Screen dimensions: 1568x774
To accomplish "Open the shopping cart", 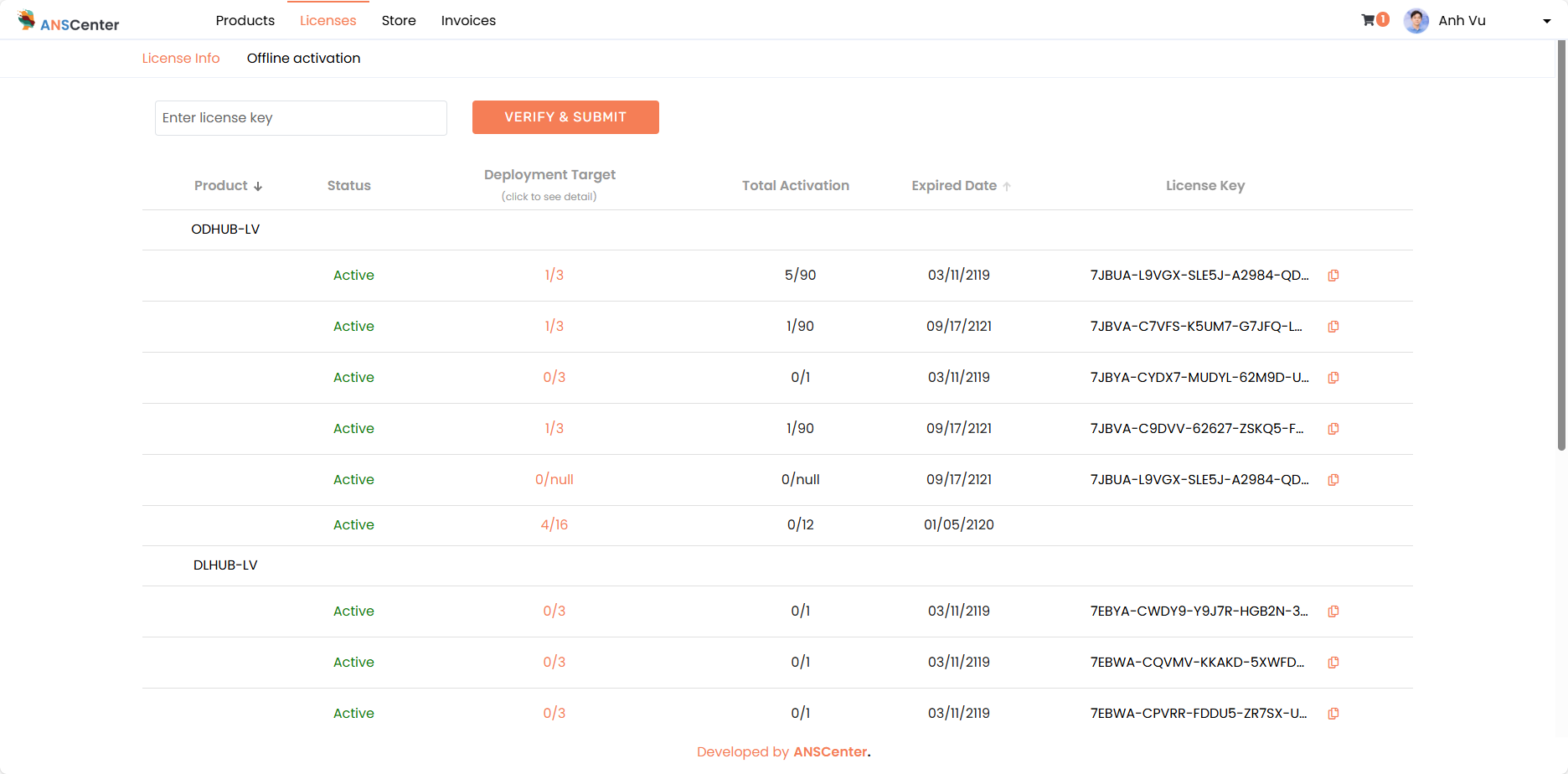I will coord(1369,20).
